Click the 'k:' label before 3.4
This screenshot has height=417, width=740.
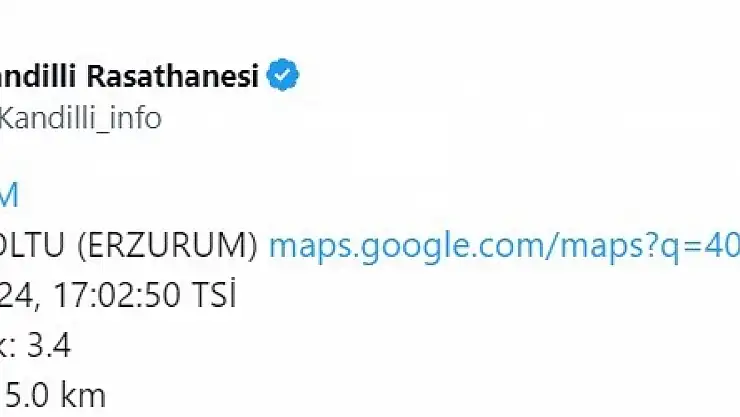tap(9, 346)
